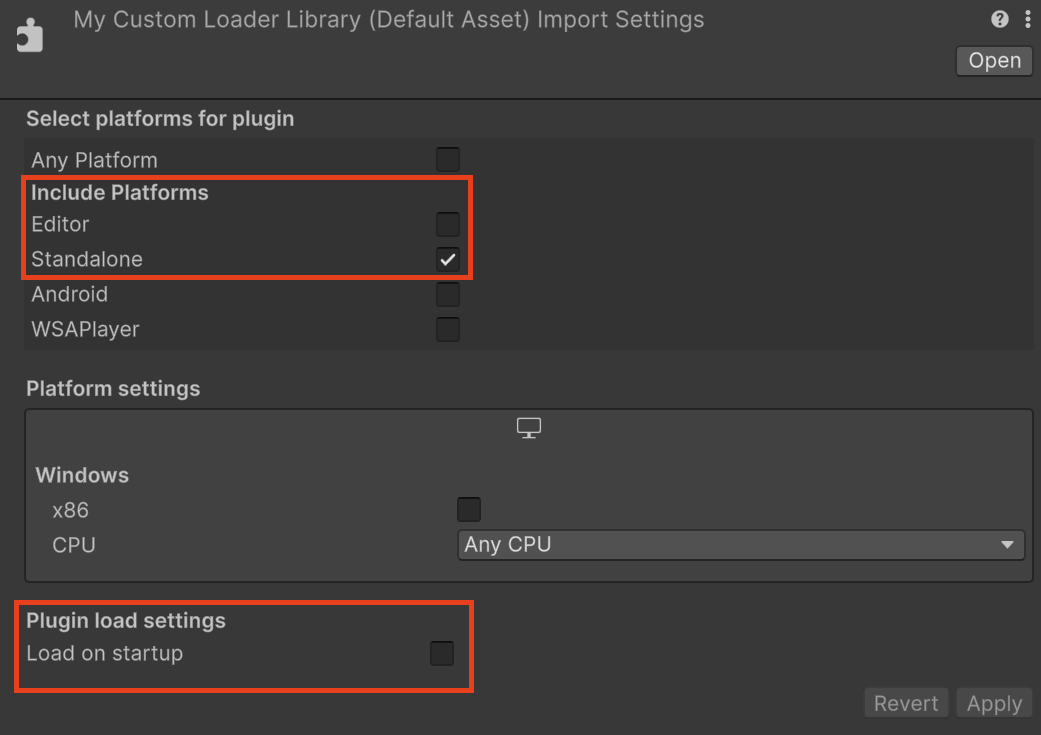This screenshot has height=735, width=1041.
Task: Click the dropdown arrow on the CPU selector
Action: tap(1007, 544)
